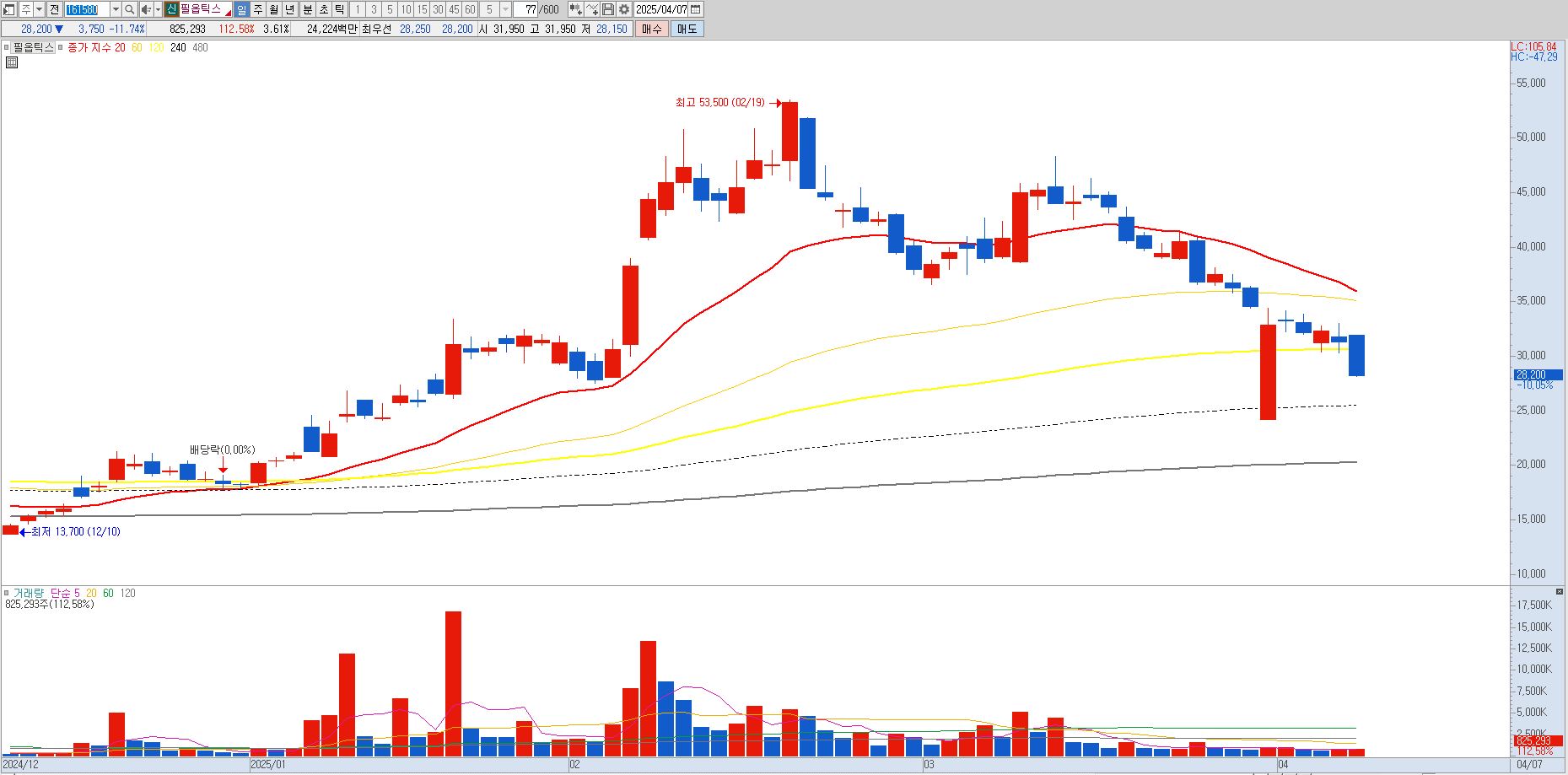Click the 주 selector box at top-left
This screenshot has height=775, width=1568.
pyautogui.click(x=26, y=9)
